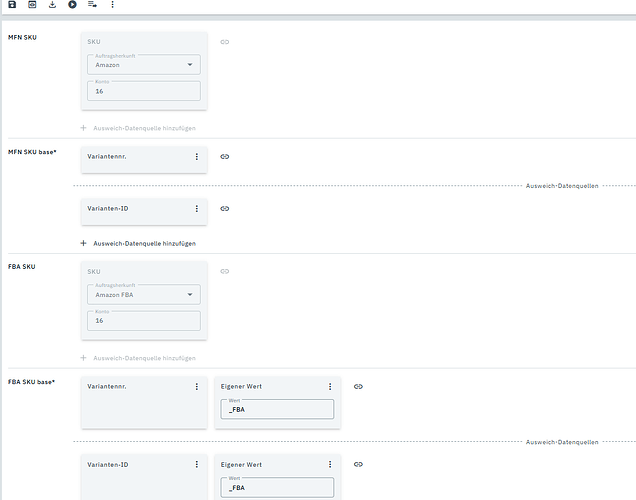This screenshot has width=636, height=500.
Task: Click the save icon in top toolbar
Action: click(12, 5)
